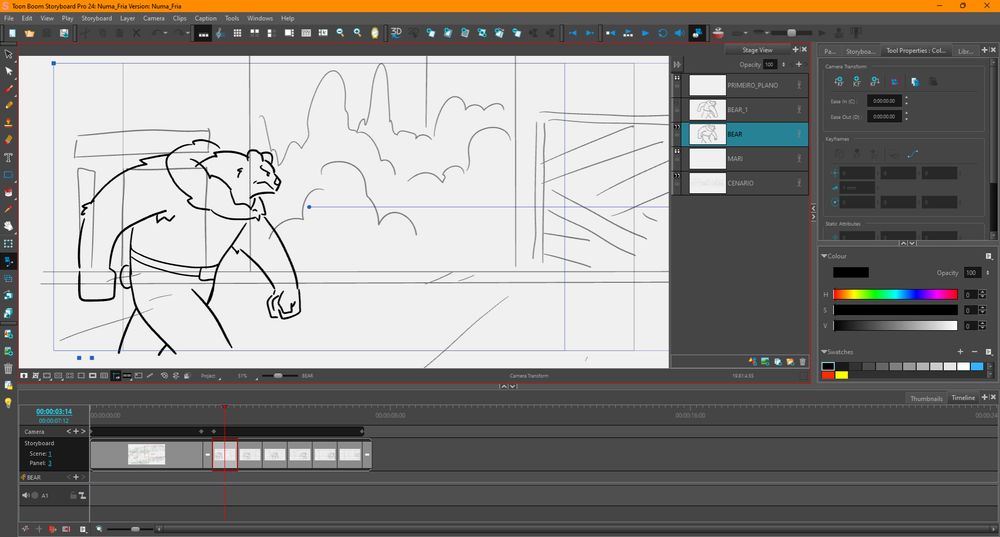Add a new layer with the plus button
The image size is (1000, 537).
click(x=798, y=64)
